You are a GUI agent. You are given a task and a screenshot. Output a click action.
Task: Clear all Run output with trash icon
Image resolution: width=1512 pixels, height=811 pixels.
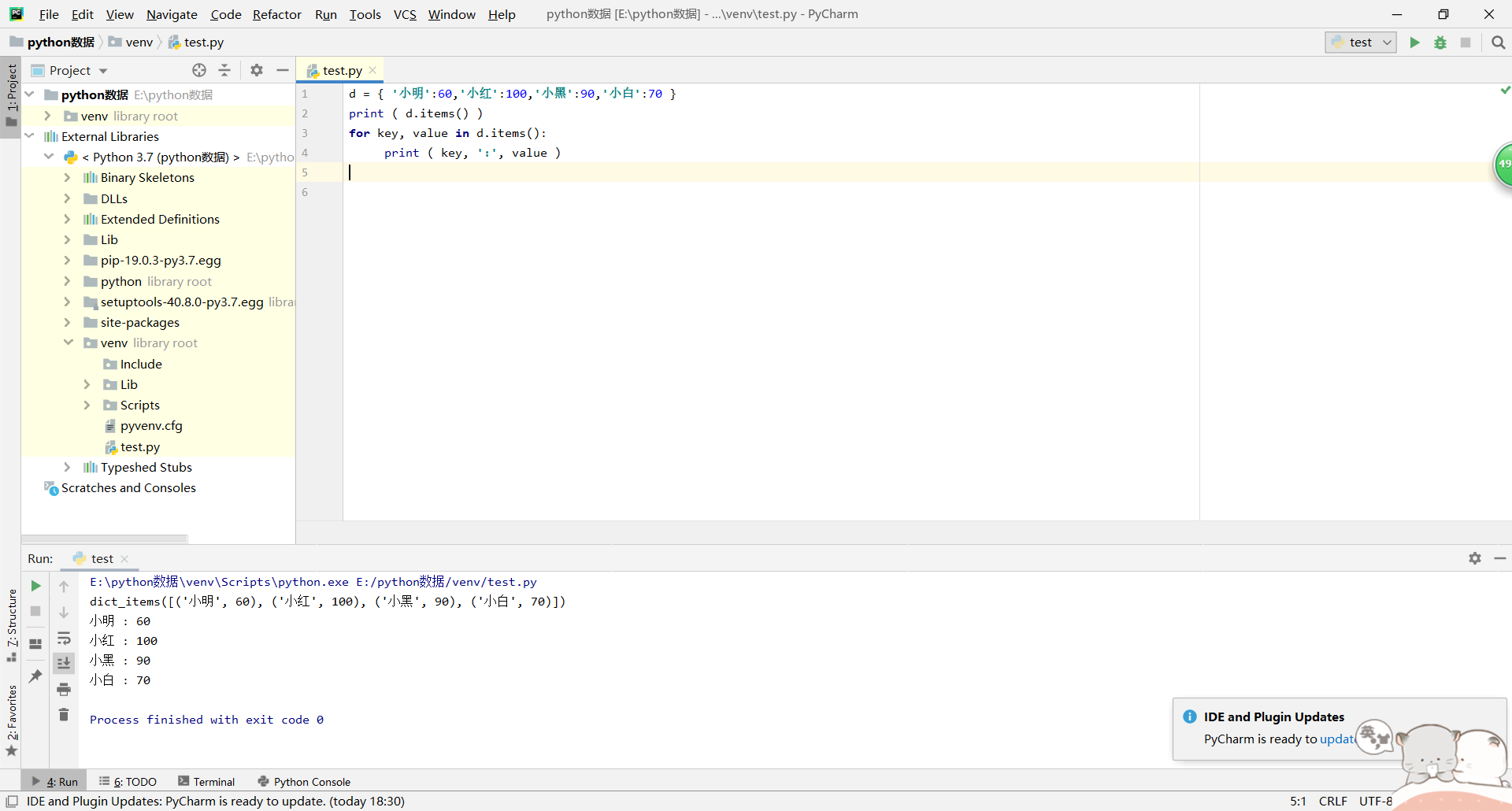(64, 714)
